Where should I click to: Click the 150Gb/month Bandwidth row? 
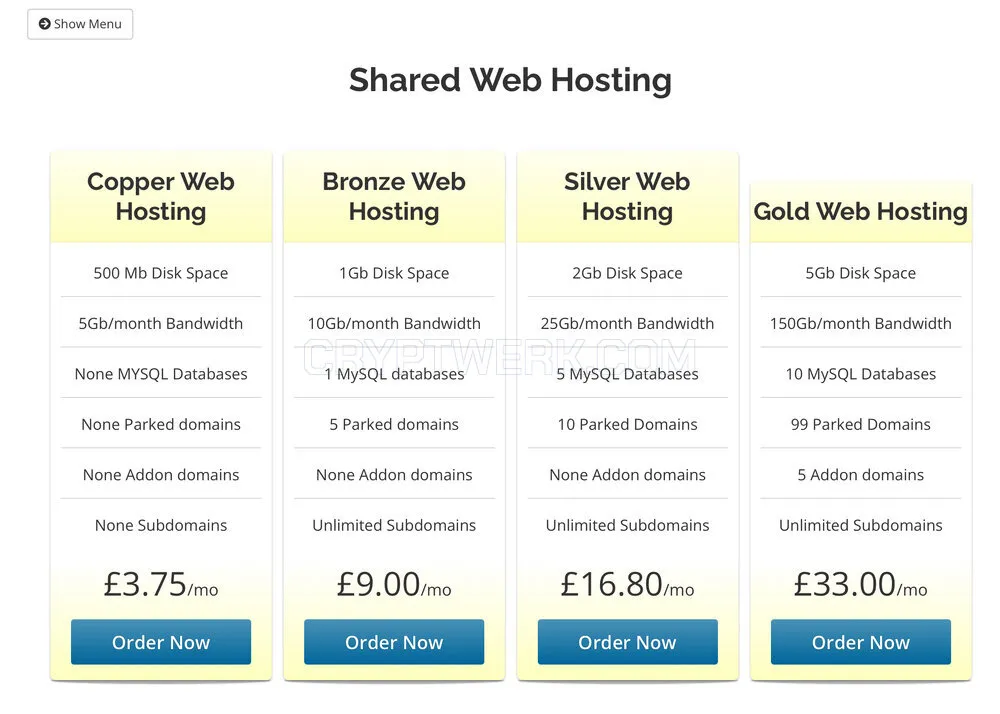tap(861, 323)
